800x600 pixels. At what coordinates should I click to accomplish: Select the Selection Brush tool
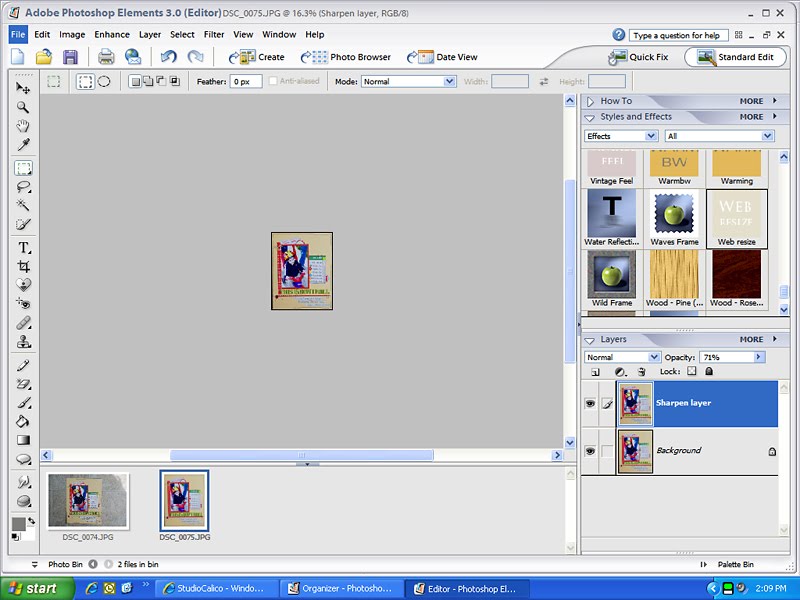coord(23,224)
